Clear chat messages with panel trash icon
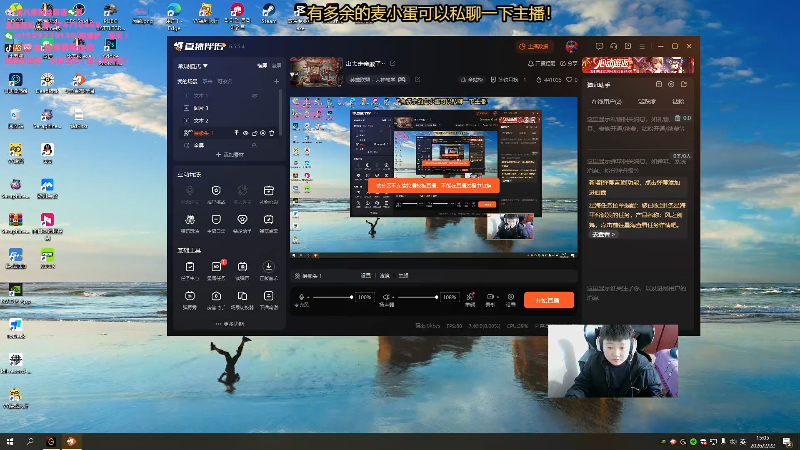 click(x=677, y=118)
